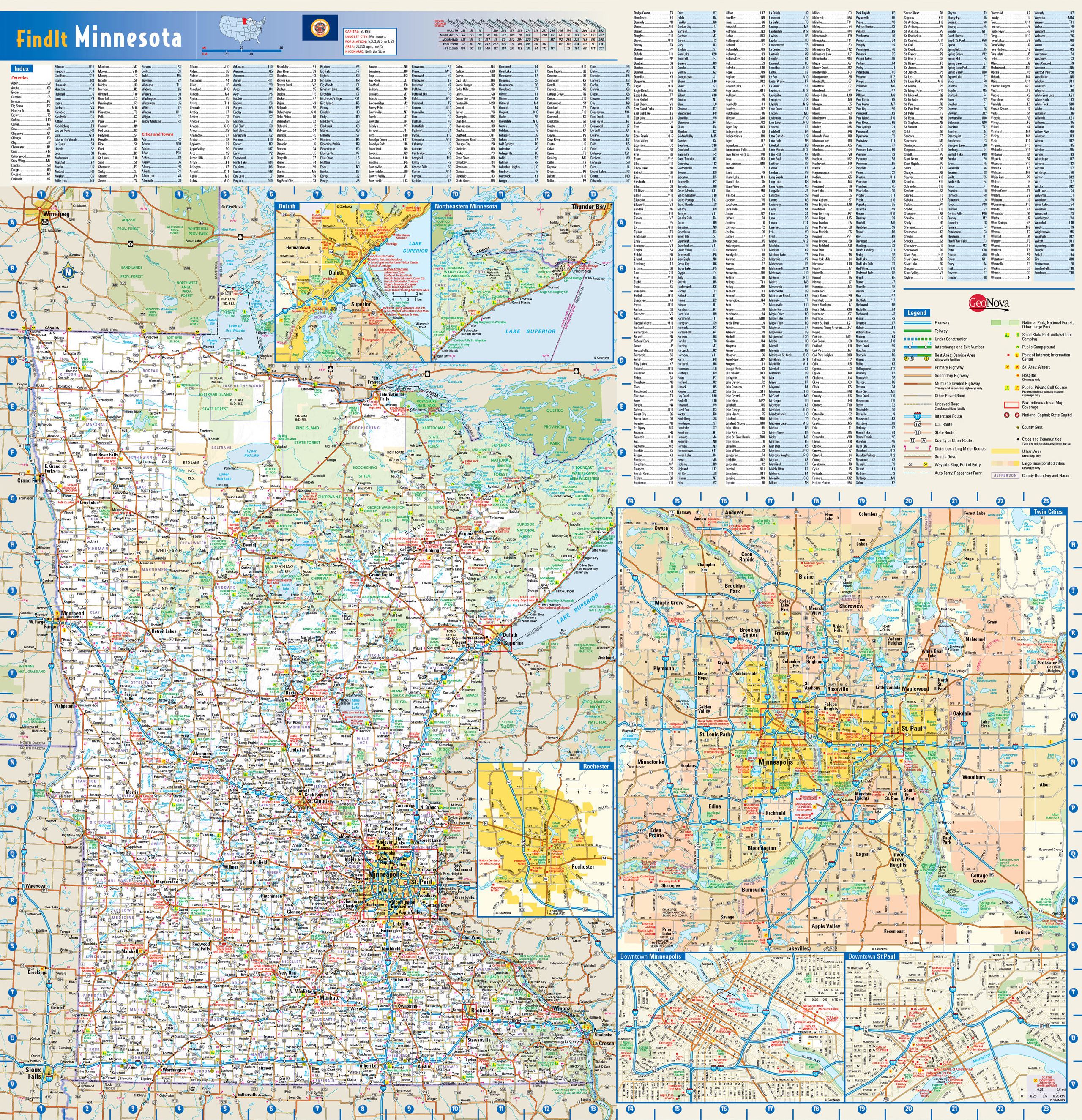Click grid number 14 above the Twin Cities inset

coord(630,501)
